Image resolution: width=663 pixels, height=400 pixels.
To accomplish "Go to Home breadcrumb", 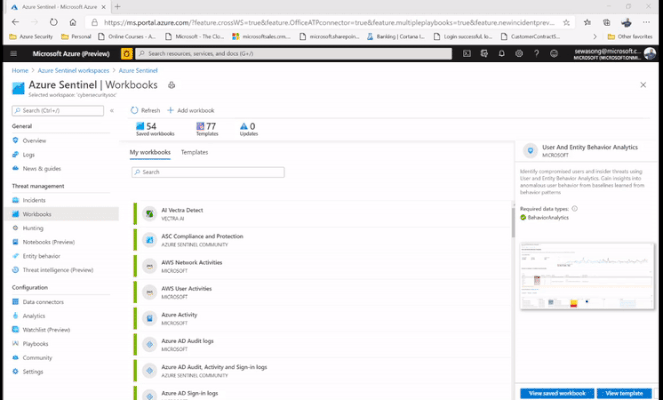I will click(20, 71).
